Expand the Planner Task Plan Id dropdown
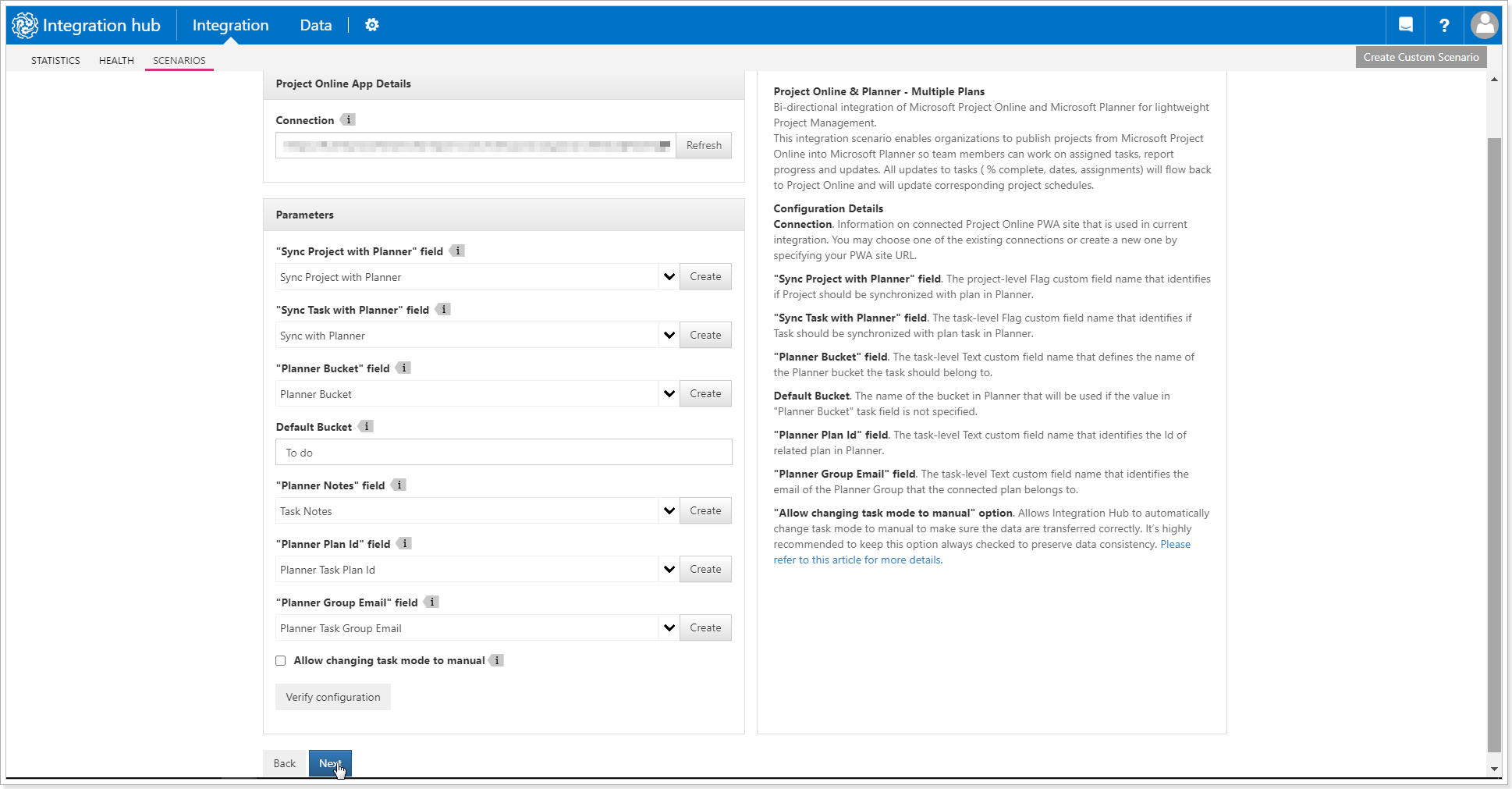This screenshot has width=1512, height=789. (x=669, y=569)
